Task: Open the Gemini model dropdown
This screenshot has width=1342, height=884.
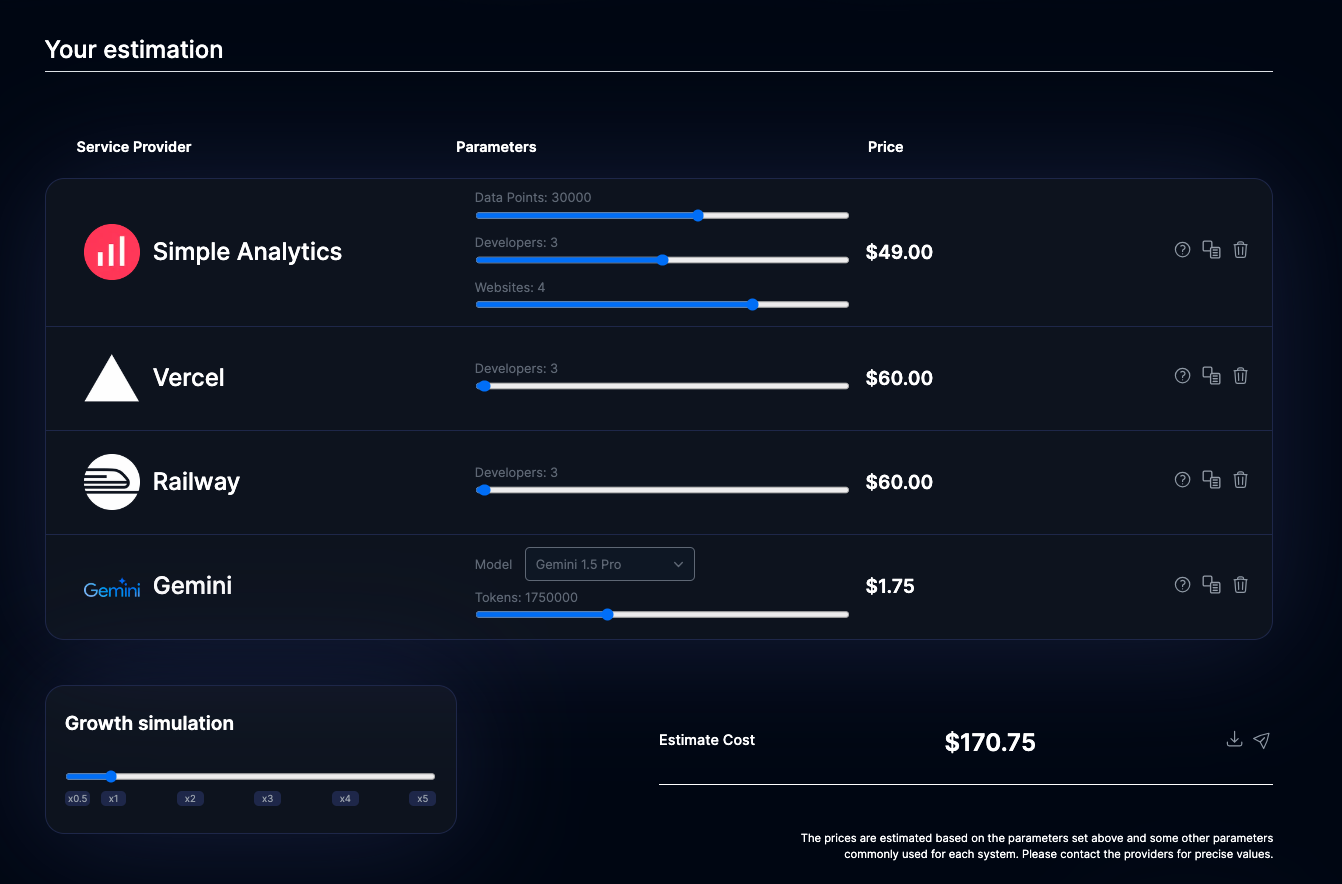Action: click(609, 563)
